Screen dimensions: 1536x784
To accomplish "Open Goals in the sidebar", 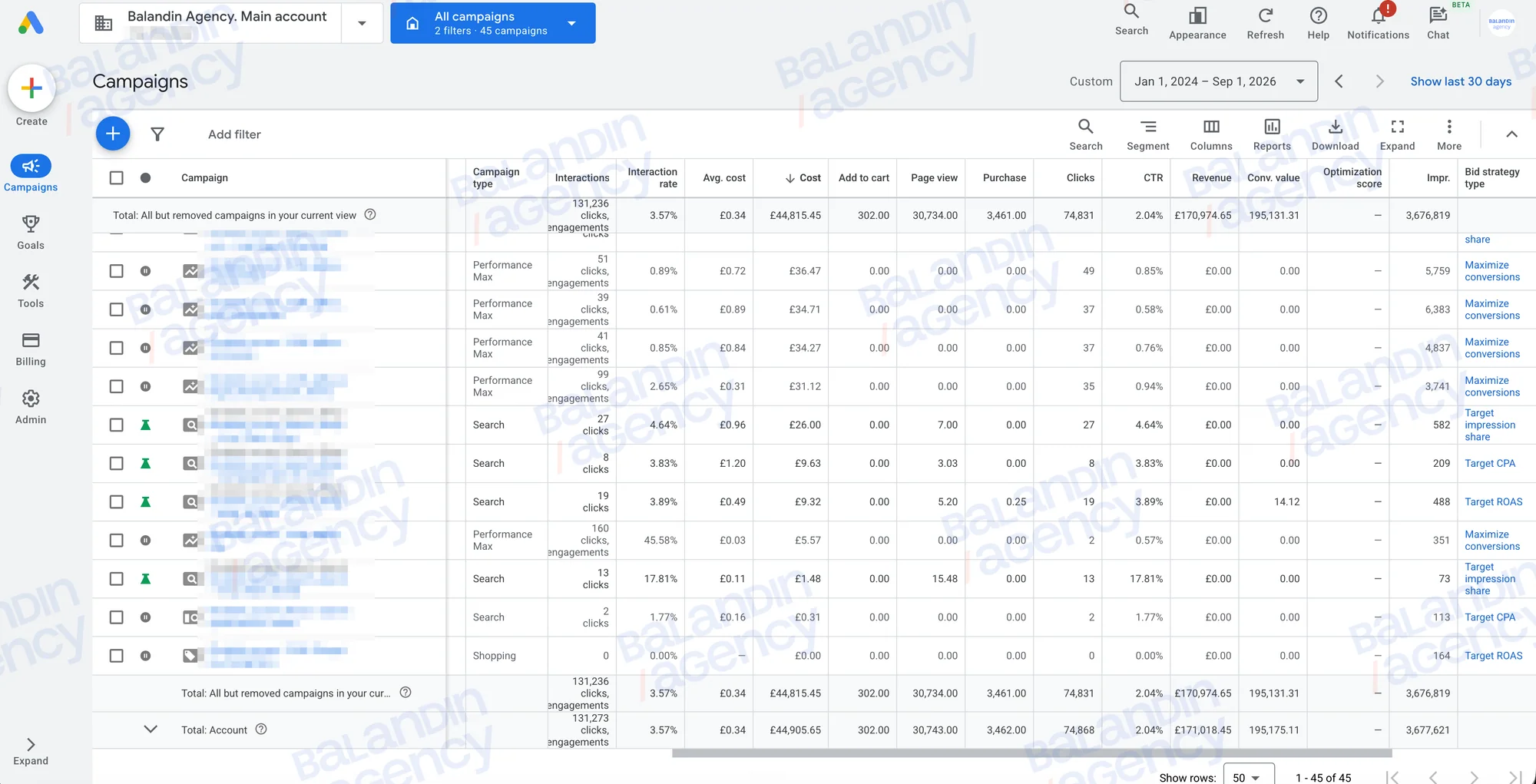I will tap(31, 233).
